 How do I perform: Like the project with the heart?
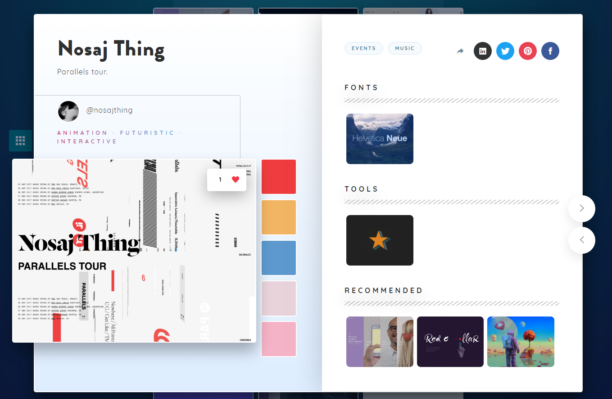(x=235, y=179)
